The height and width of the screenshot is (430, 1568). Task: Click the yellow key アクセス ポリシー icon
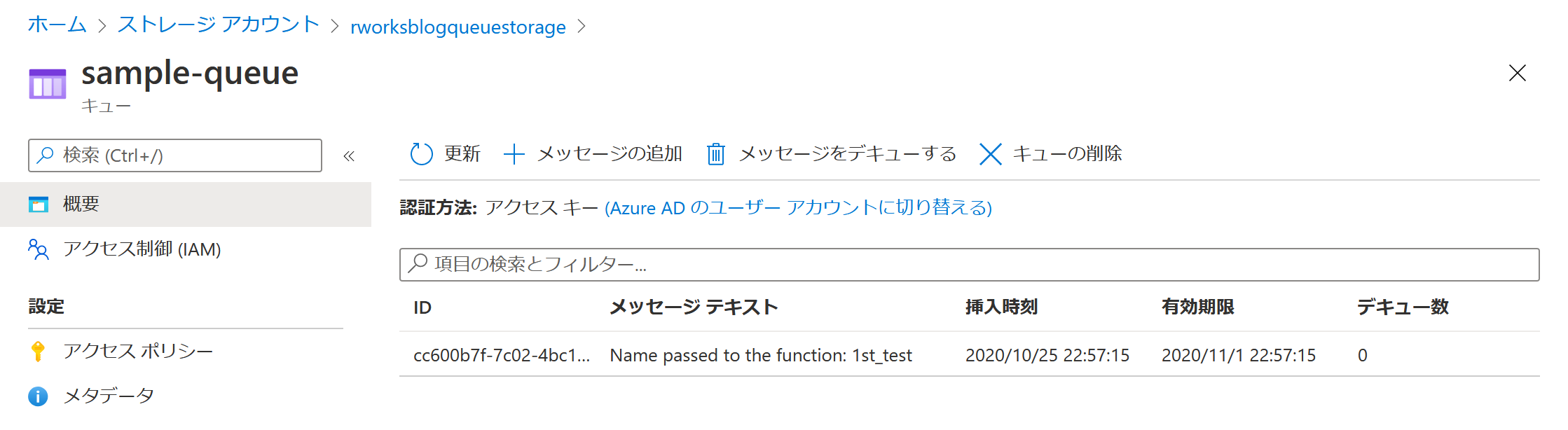(39, 351)
